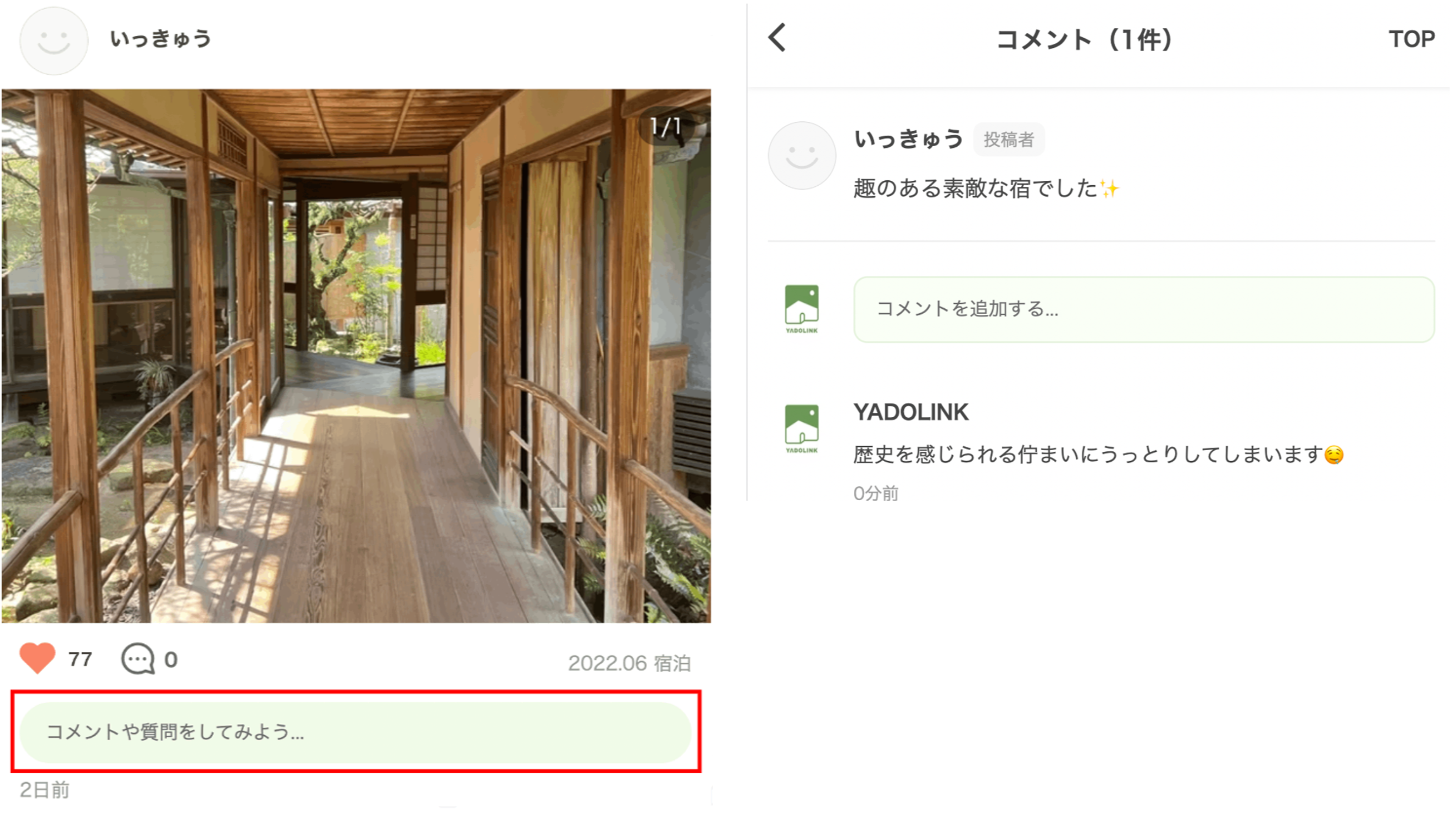Click the 77 likes count
The image size is (1456, 815).
80,659
